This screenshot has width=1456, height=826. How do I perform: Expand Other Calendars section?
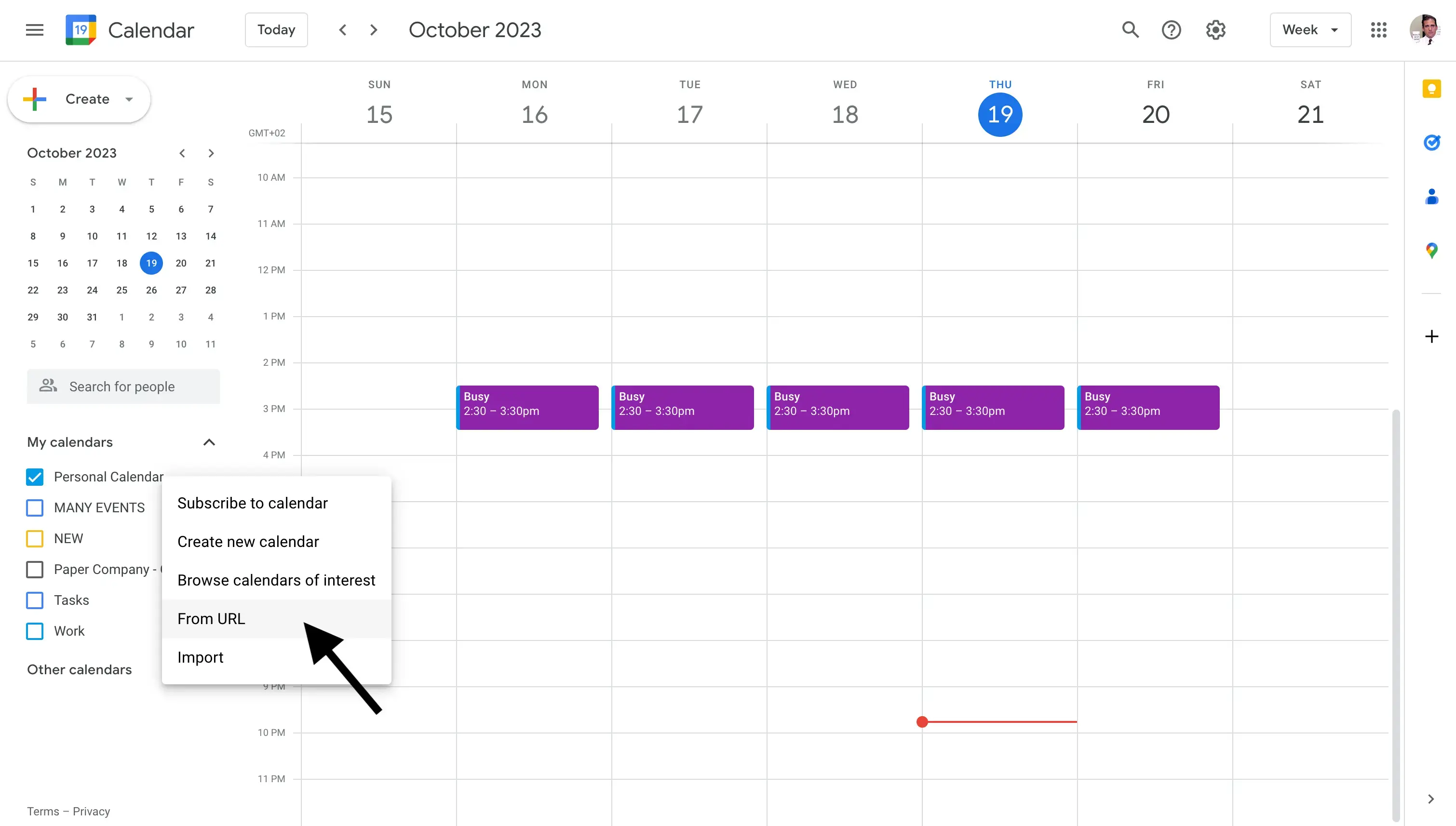pos(209,668)
